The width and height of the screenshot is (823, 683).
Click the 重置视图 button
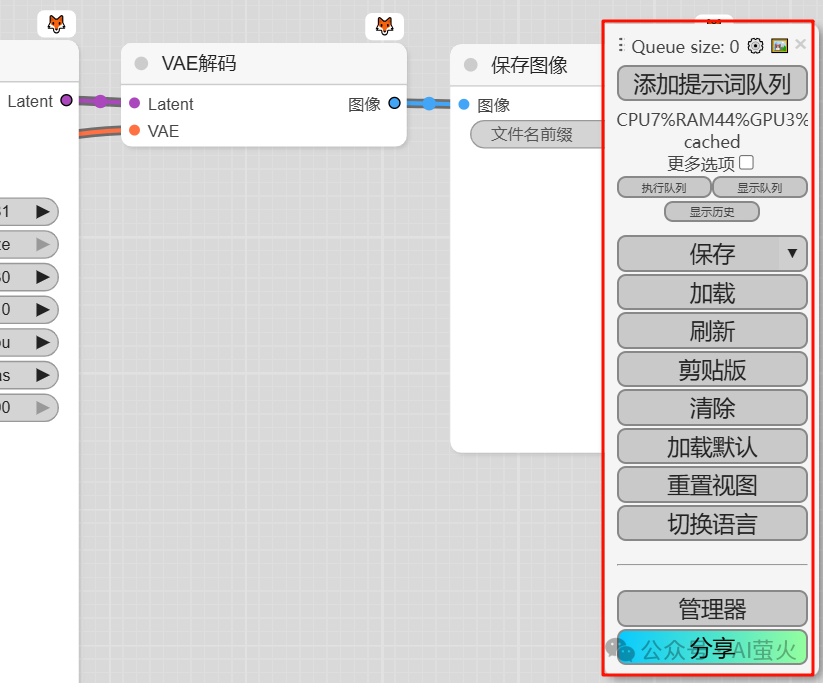click(x=712, y=485)
